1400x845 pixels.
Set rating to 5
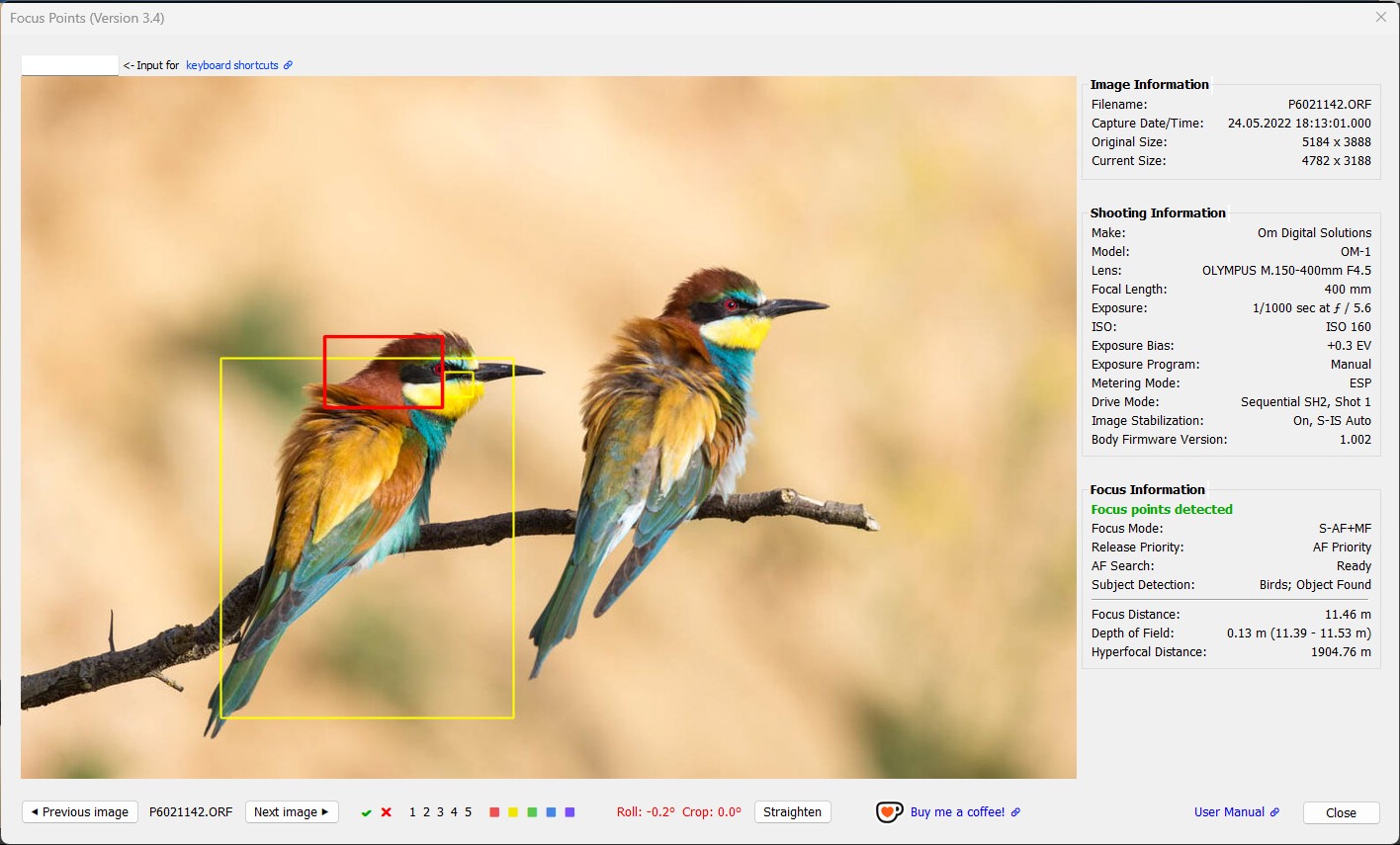(469, 812)
